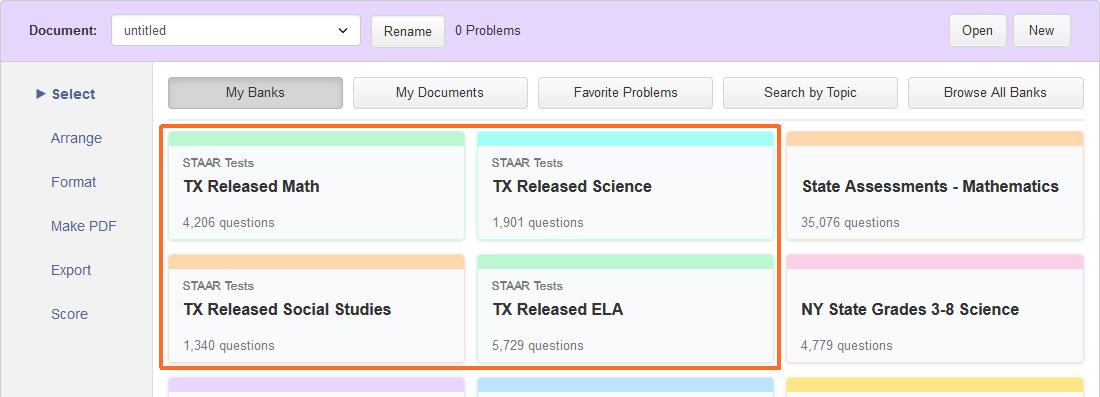Click the Select arrow marker icon
This screenshot has height=397, width=1100.
coord(41,94)
